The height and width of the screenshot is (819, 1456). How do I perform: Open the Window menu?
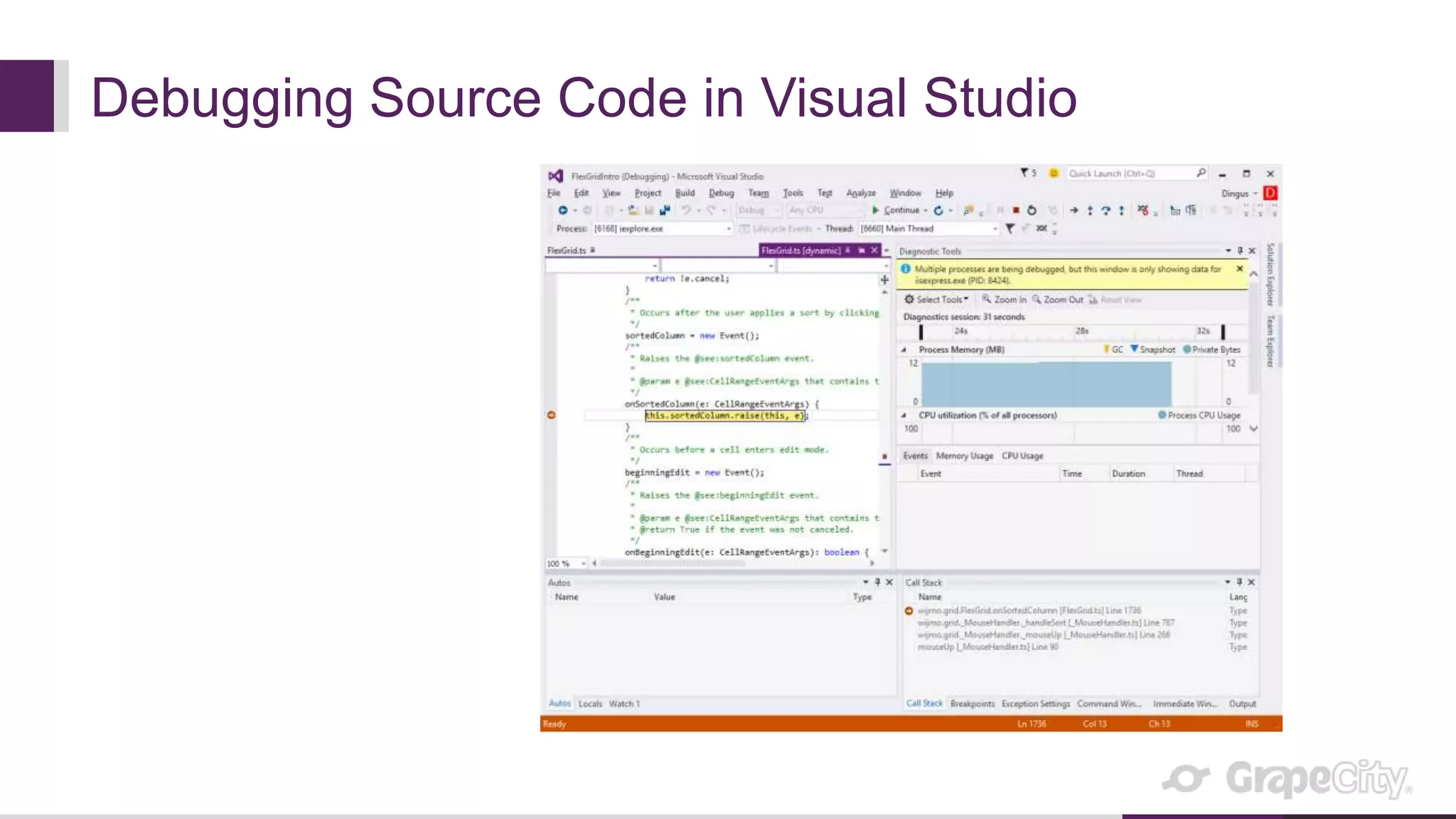[x=905, y=193]
